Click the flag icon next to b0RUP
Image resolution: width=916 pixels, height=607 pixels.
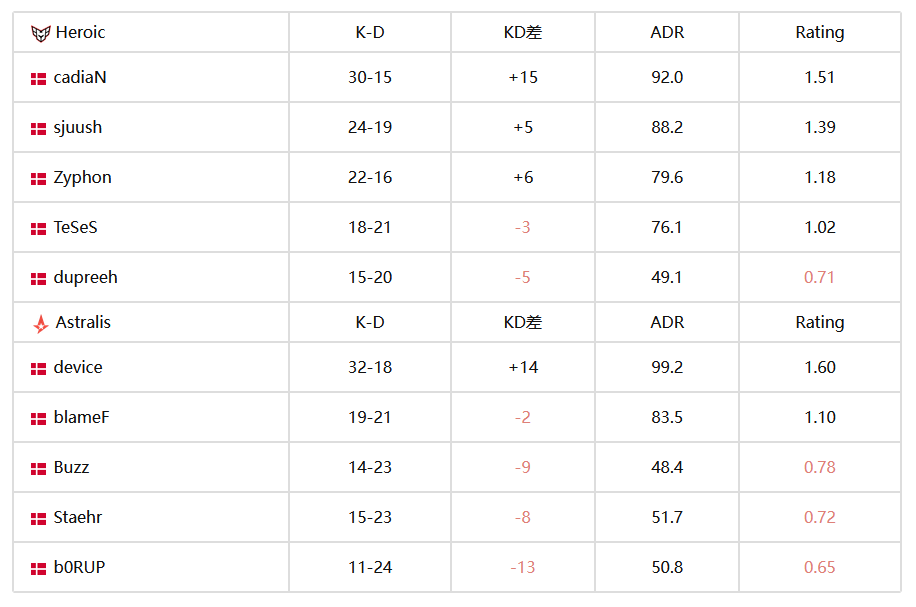(x=38, y=568)
